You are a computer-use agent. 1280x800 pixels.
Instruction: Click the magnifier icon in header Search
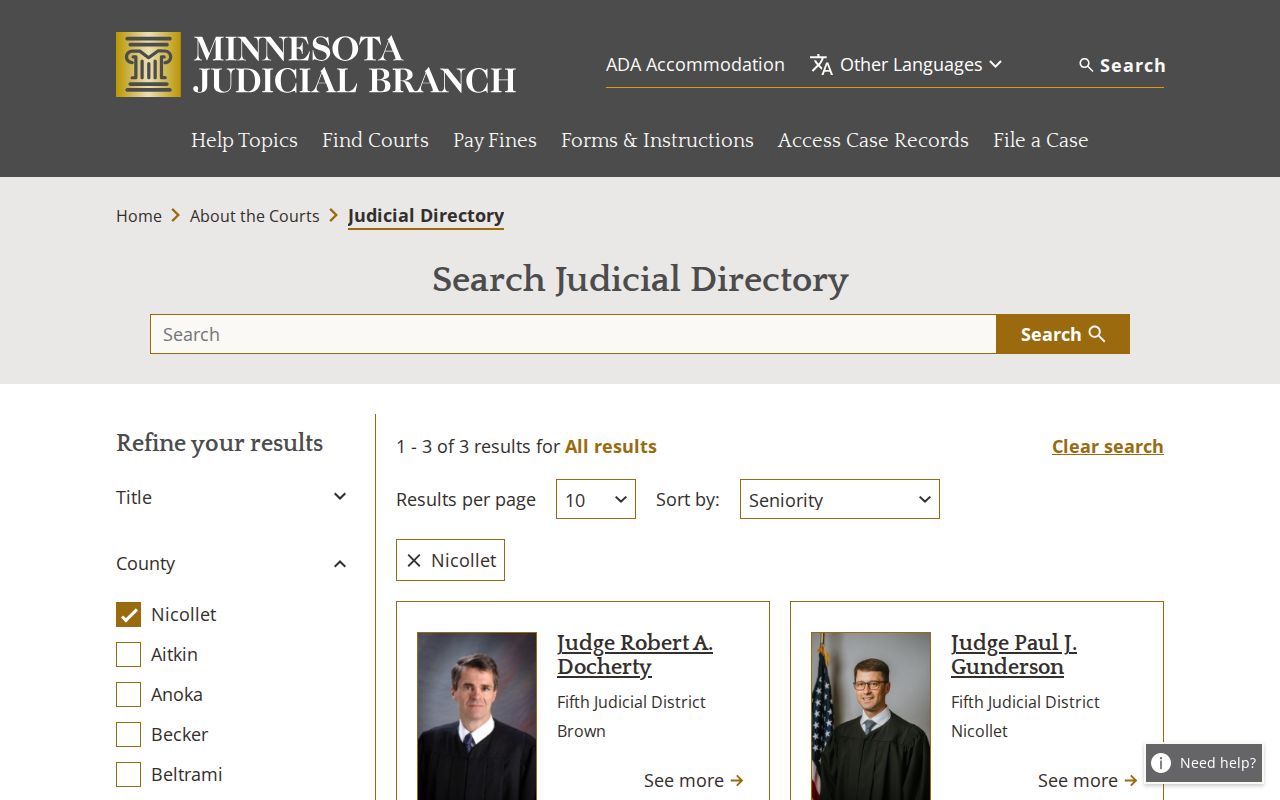[x=1086, y=65]
